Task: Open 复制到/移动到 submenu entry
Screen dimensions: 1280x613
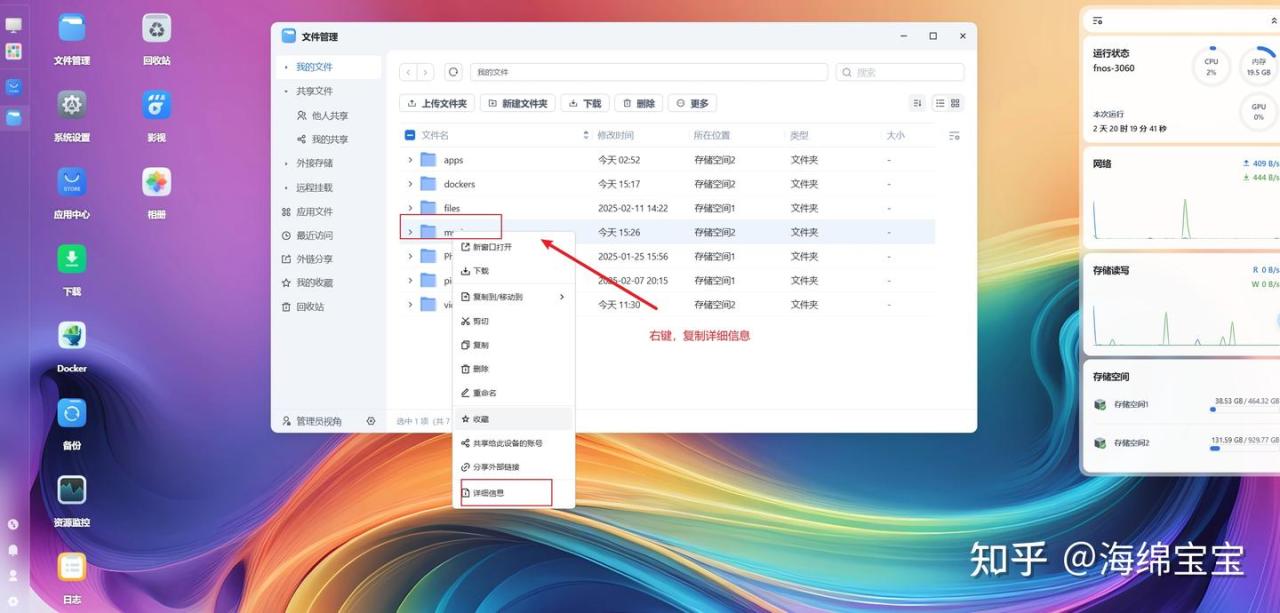Action: pyautogui.click(x=514, y=297)
